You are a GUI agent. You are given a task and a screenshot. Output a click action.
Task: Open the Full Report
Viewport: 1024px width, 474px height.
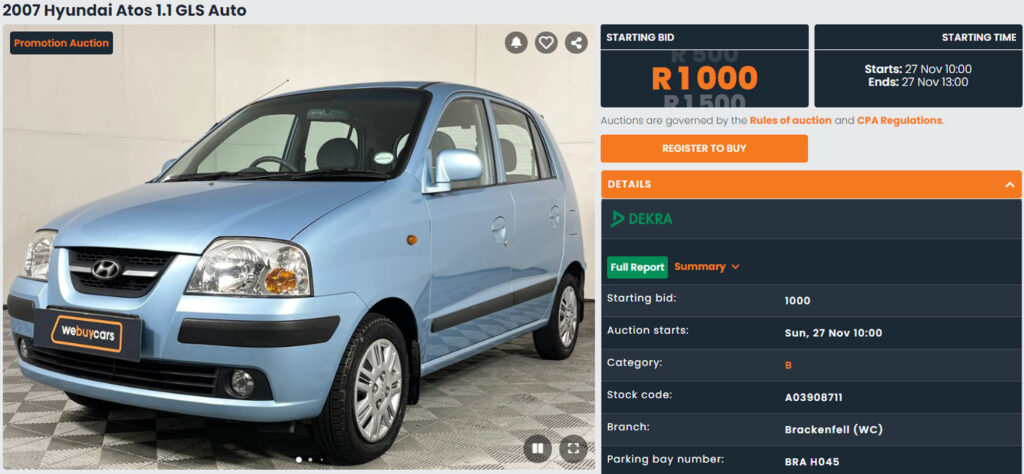[637, 267]
